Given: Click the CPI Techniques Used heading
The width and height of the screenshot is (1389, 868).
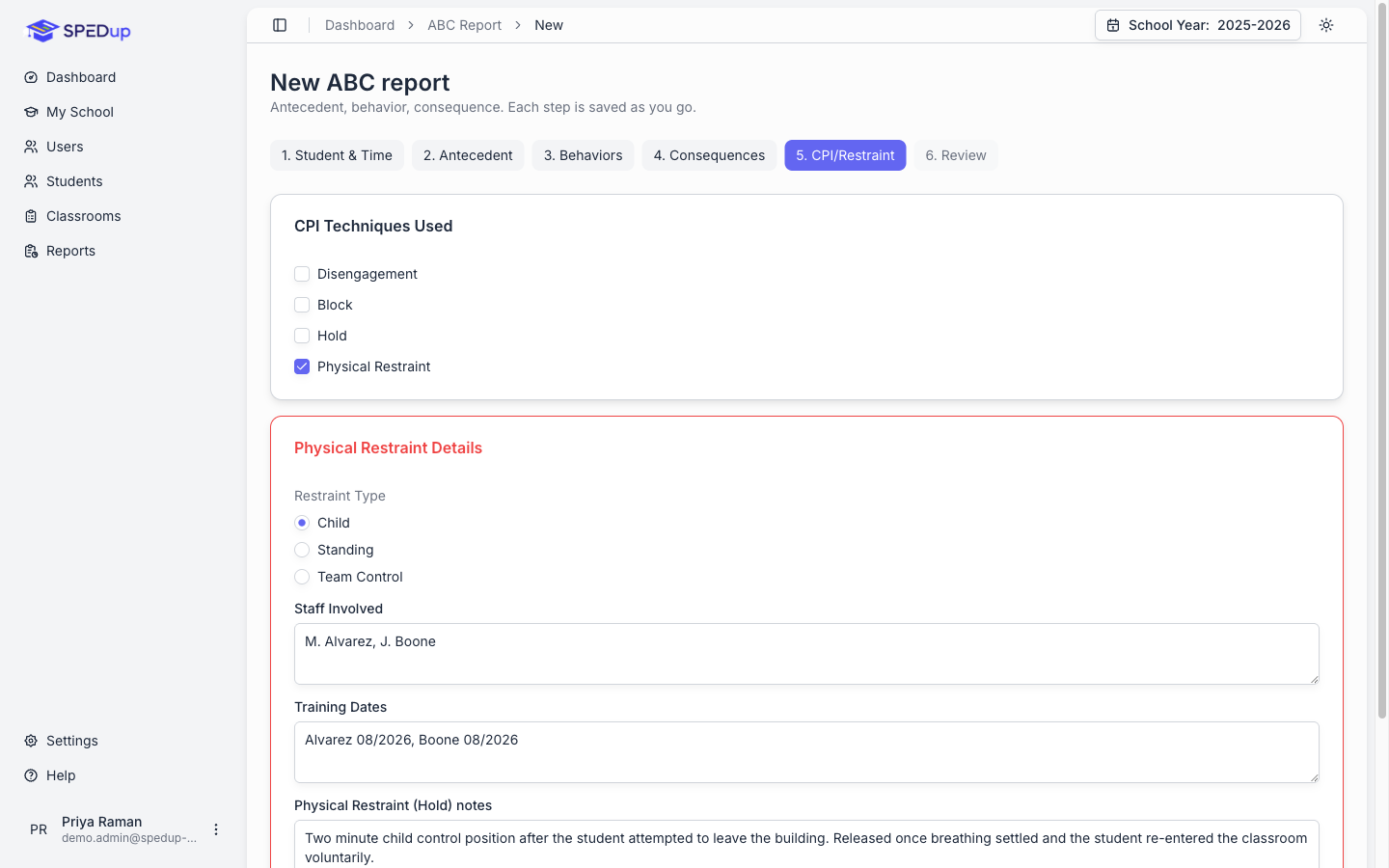Looking at the screenshot, I should (x=373, y=226).
